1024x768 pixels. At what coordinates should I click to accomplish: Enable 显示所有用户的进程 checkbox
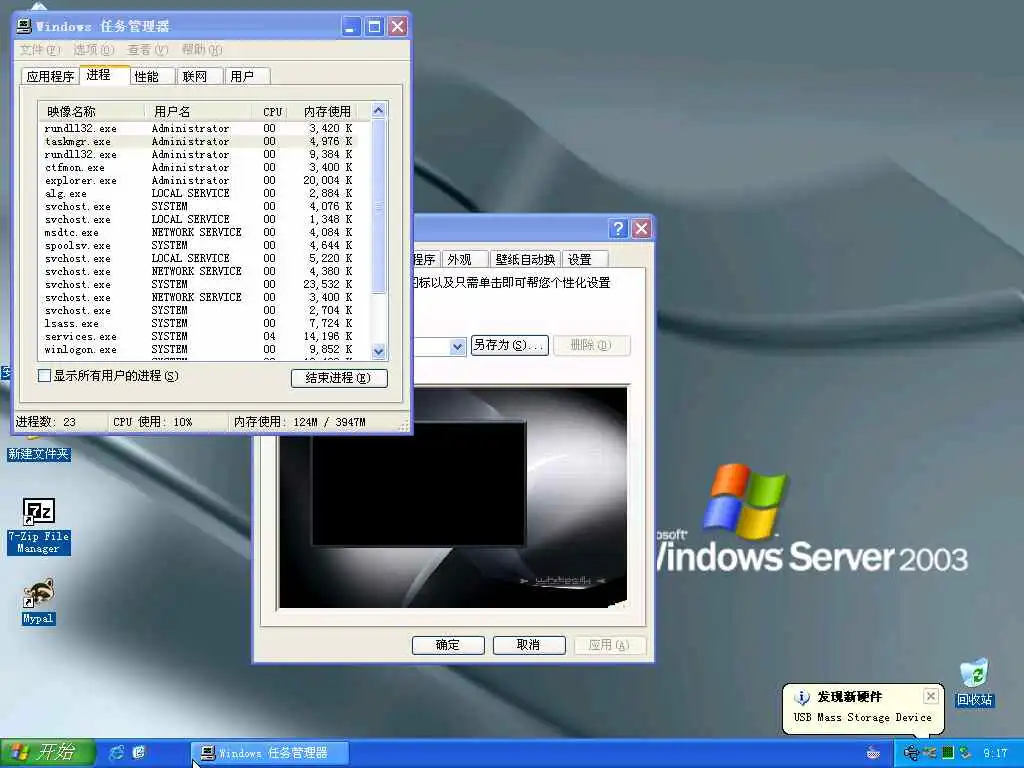[x=44, y=376]
